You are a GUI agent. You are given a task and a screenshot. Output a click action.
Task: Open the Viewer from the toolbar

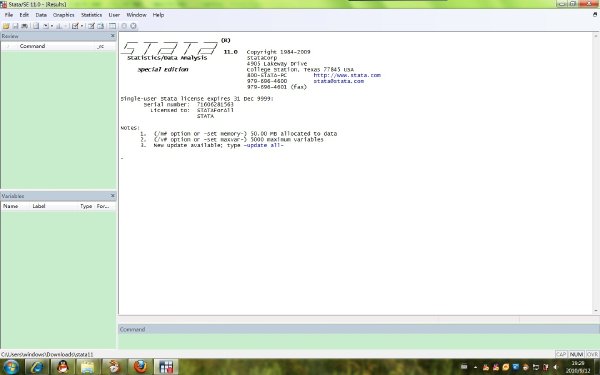[x=46, y=26]
